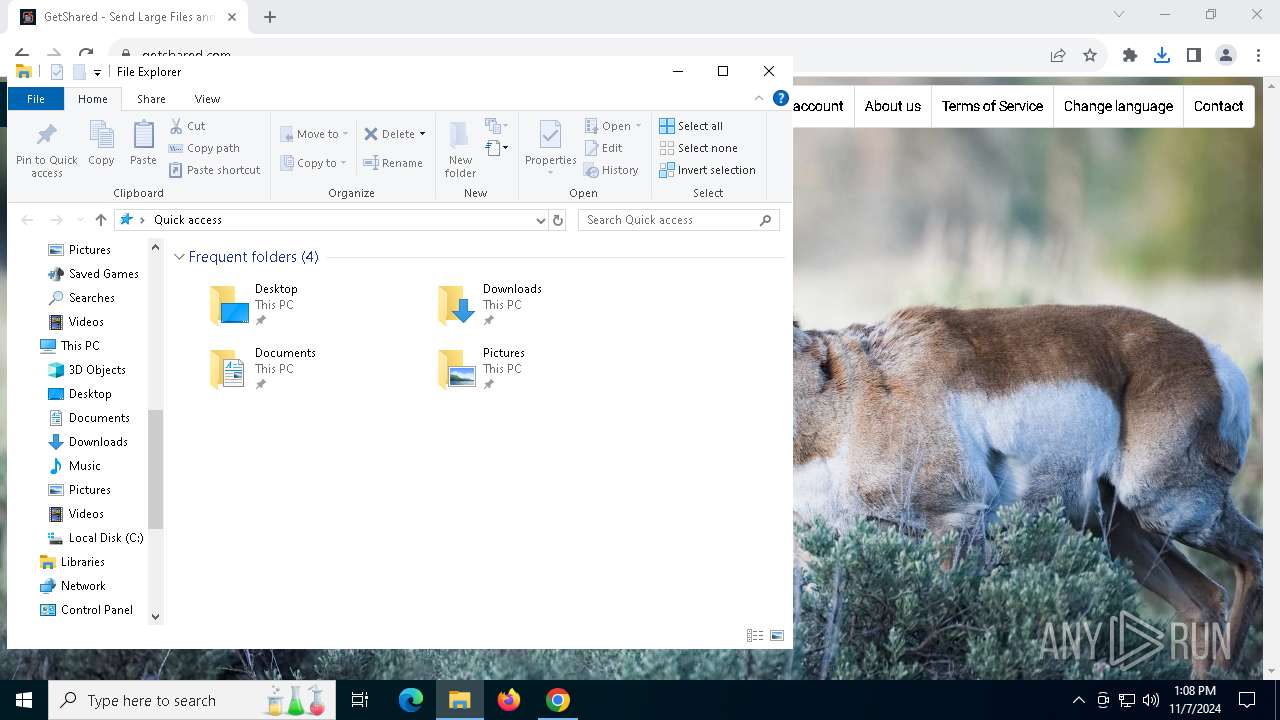Click Paste shortcut option
The height and width of the screenshot is (720, 1280).
[x=214, y=170]
